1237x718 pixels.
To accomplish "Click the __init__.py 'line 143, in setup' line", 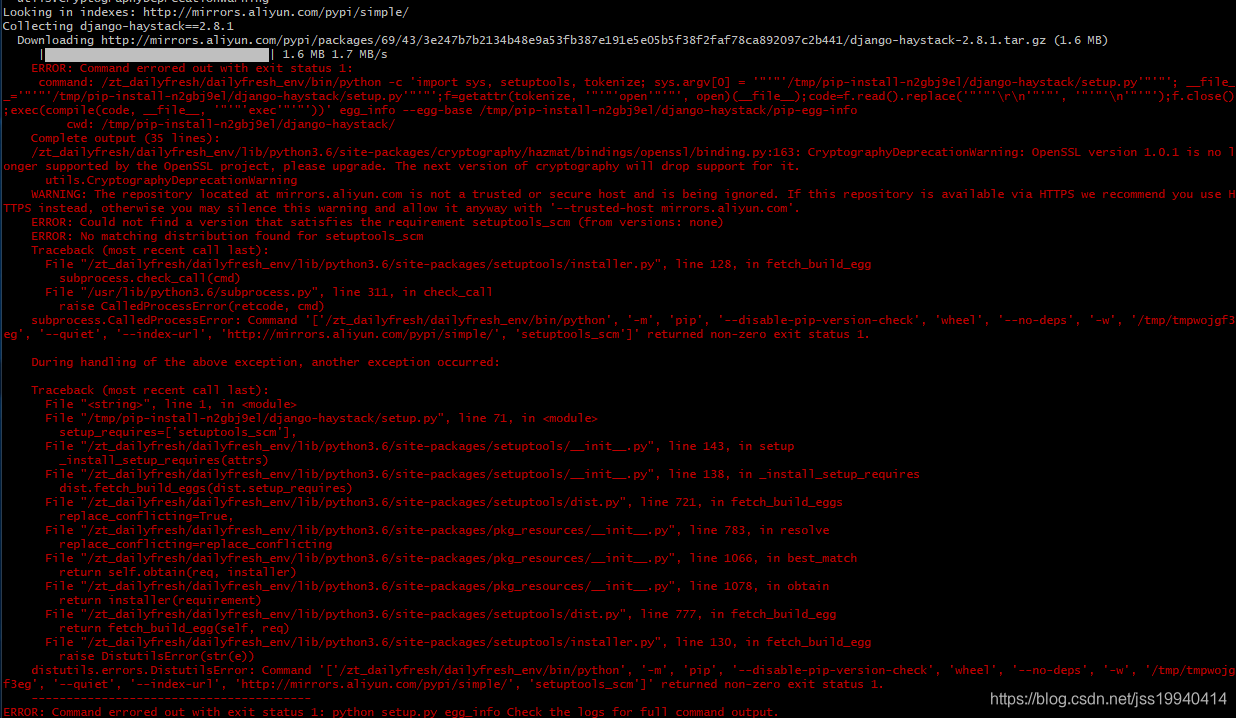I will tap(420, 446).
